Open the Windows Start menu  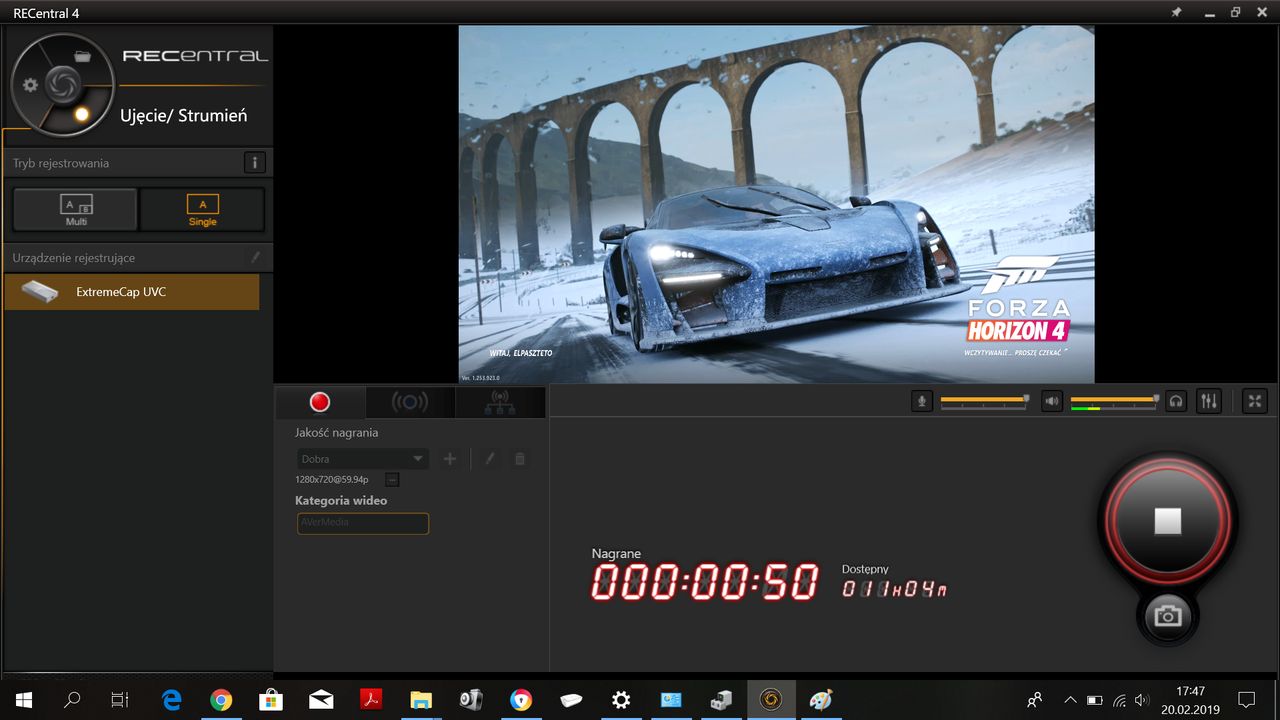pyautogui.click(x=24, y=700)
